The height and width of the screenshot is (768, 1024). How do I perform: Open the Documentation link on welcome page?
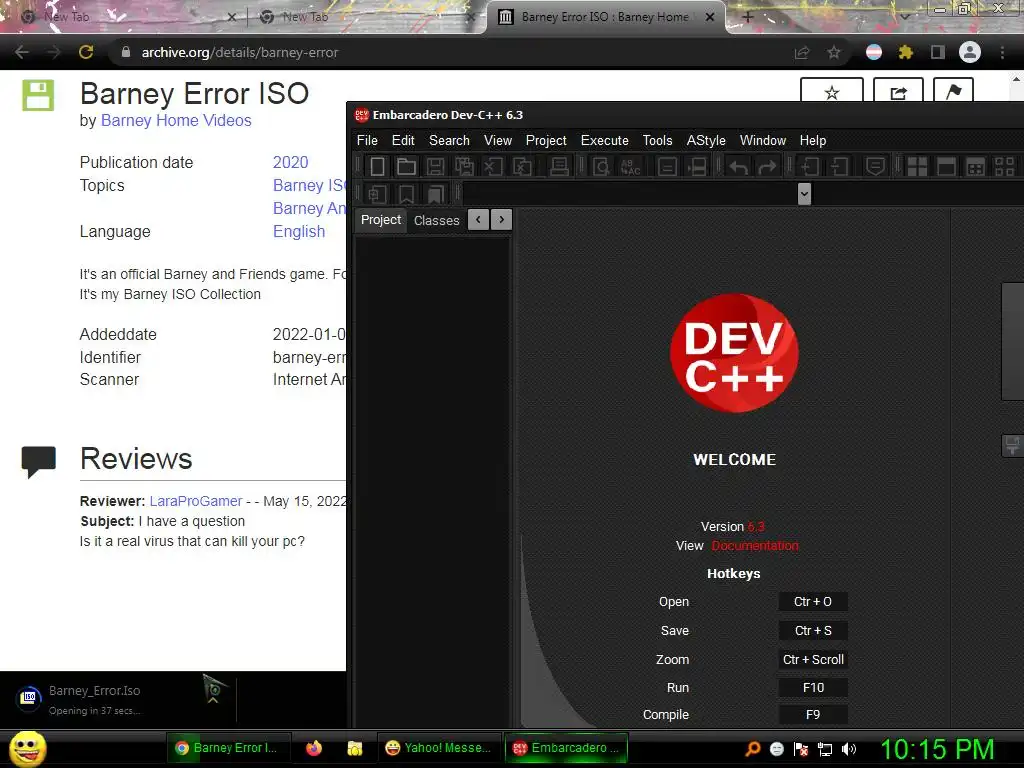[x=755, y=546]
